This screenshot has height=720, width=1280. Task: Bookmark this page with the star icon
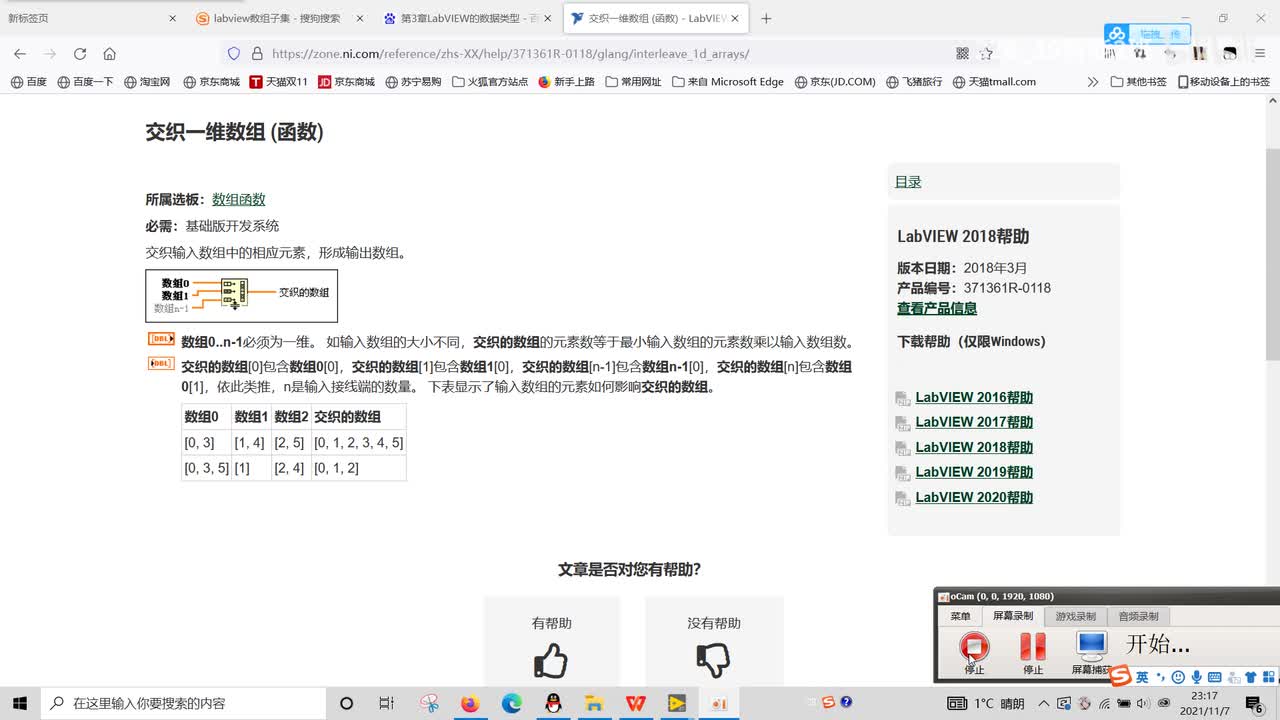(986, 54)
